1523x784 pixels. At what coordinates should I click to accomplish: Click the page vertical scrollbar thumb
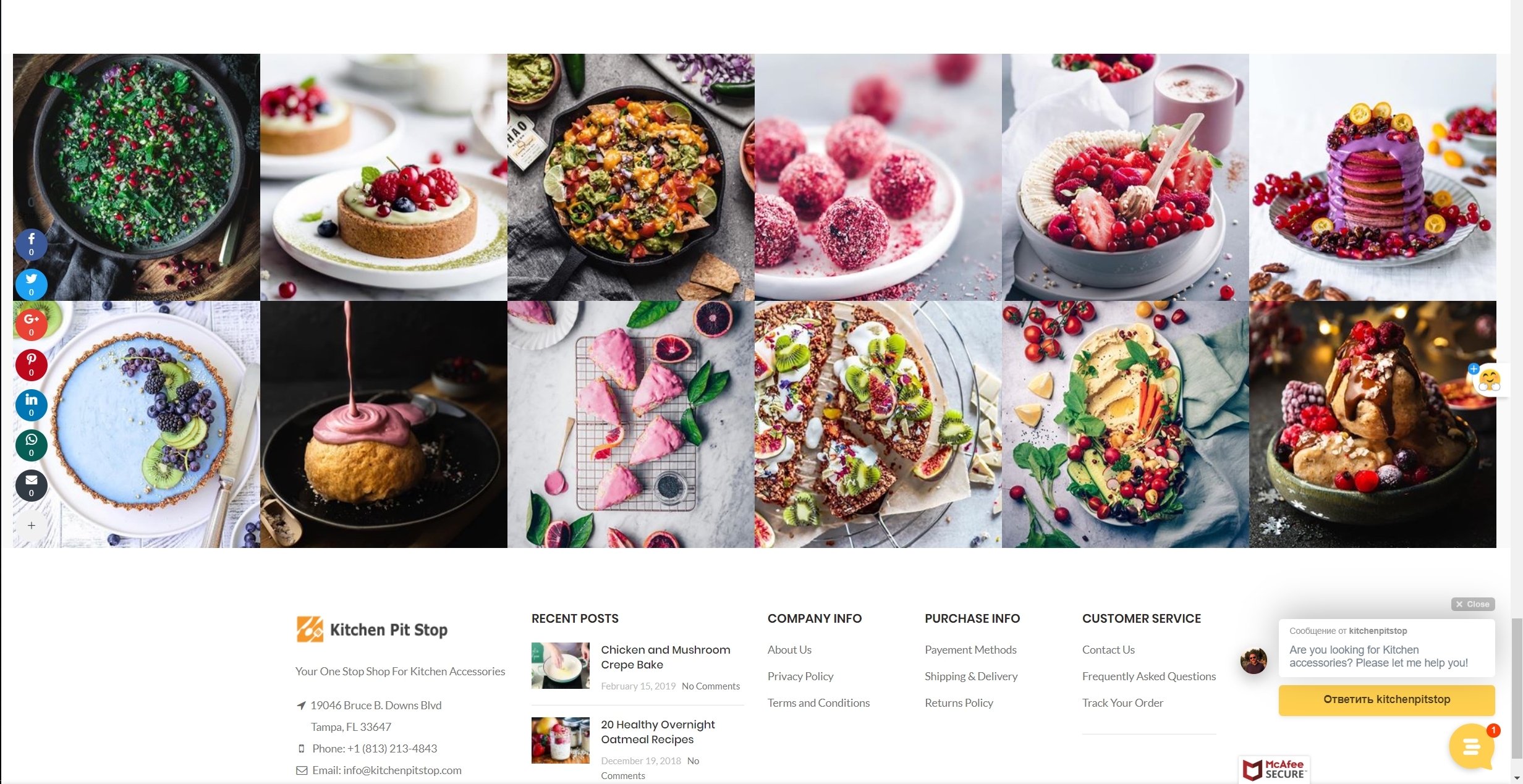1516,688
